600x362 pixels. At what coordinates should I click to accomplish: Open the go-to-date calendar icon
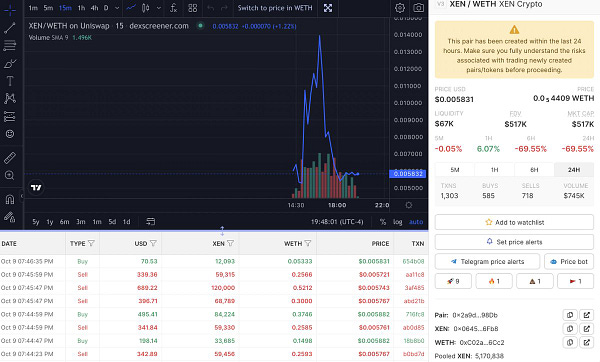tap(150, 222)
